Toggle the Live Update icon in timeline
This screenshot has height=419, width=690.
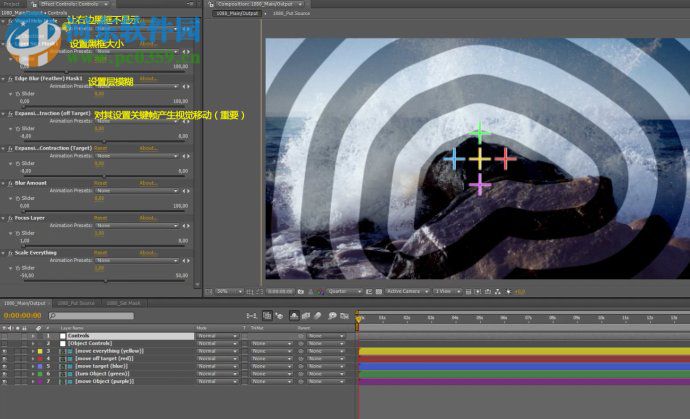tap(267, 316)
